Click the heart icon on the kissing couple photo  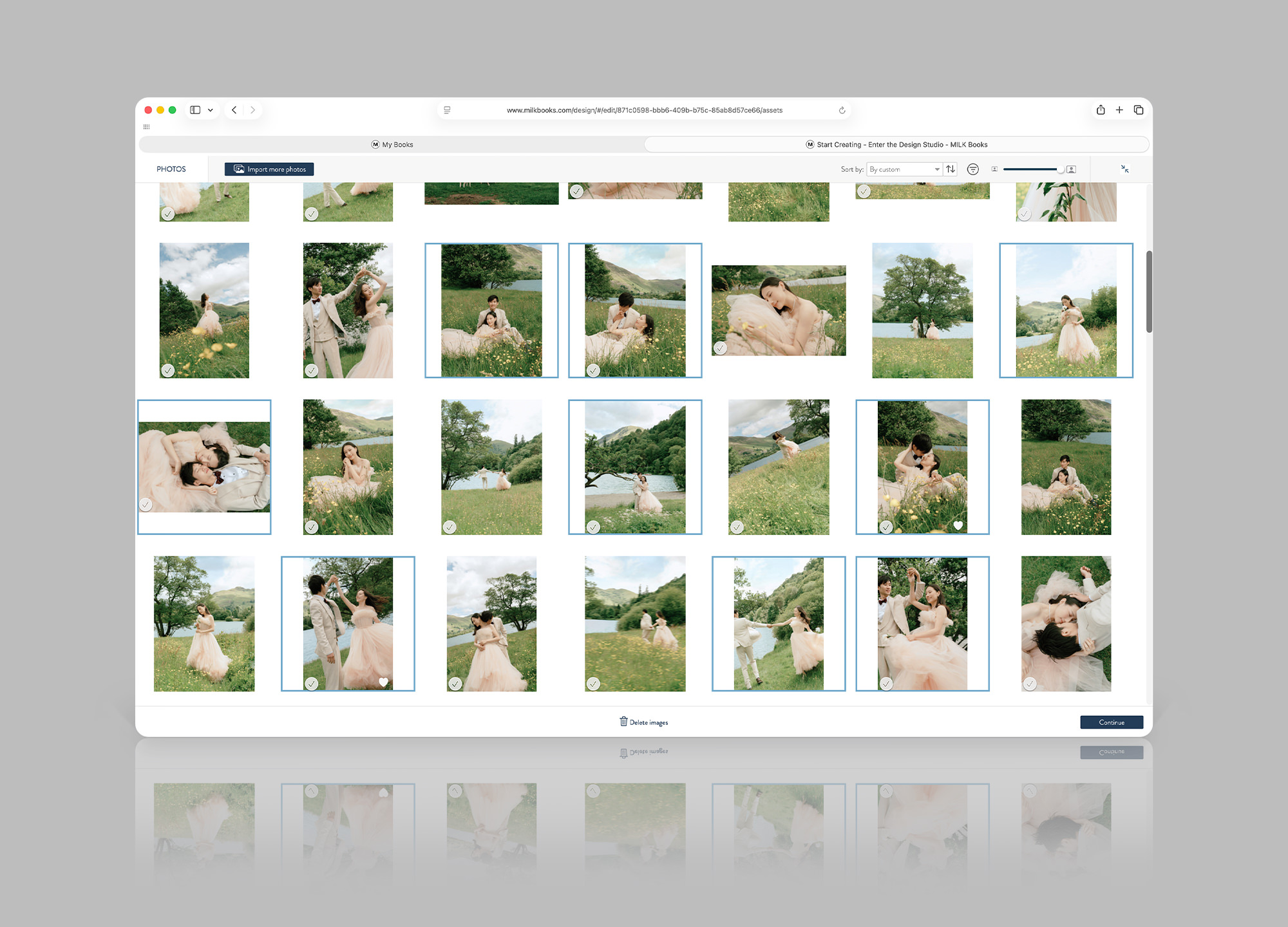[x=958, y=526]
